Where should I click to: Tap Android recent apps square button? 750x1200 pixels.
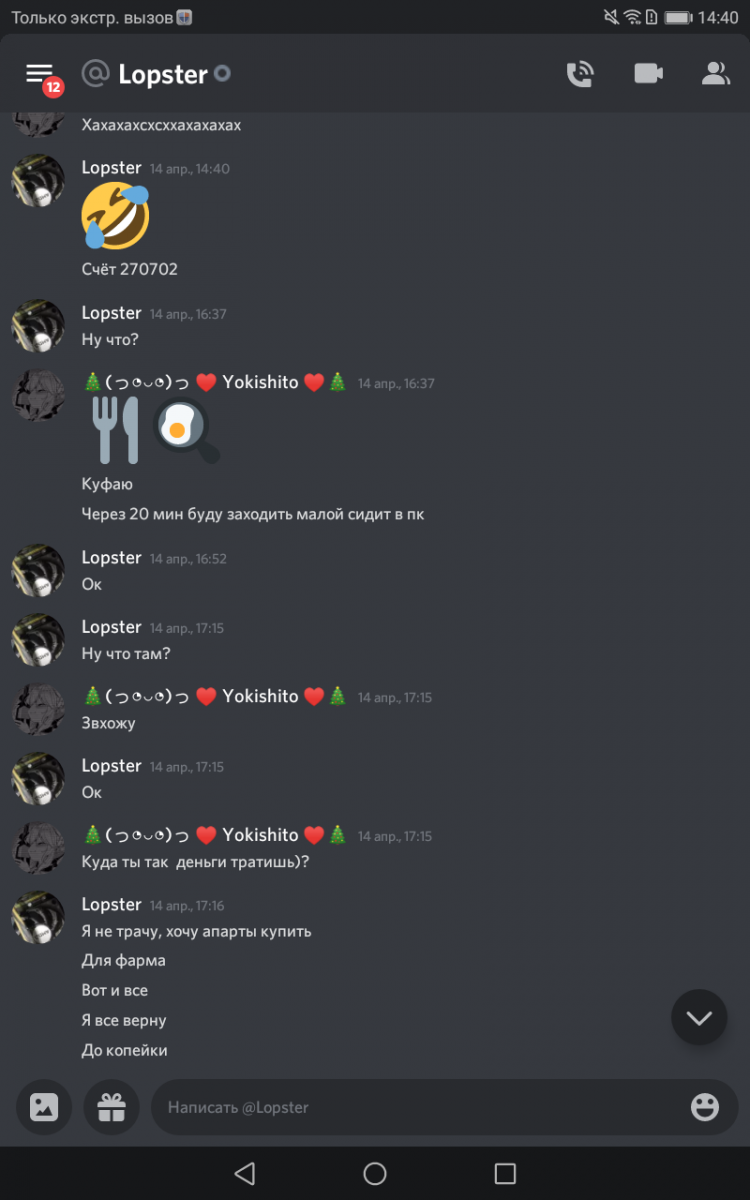[505, 1173]
